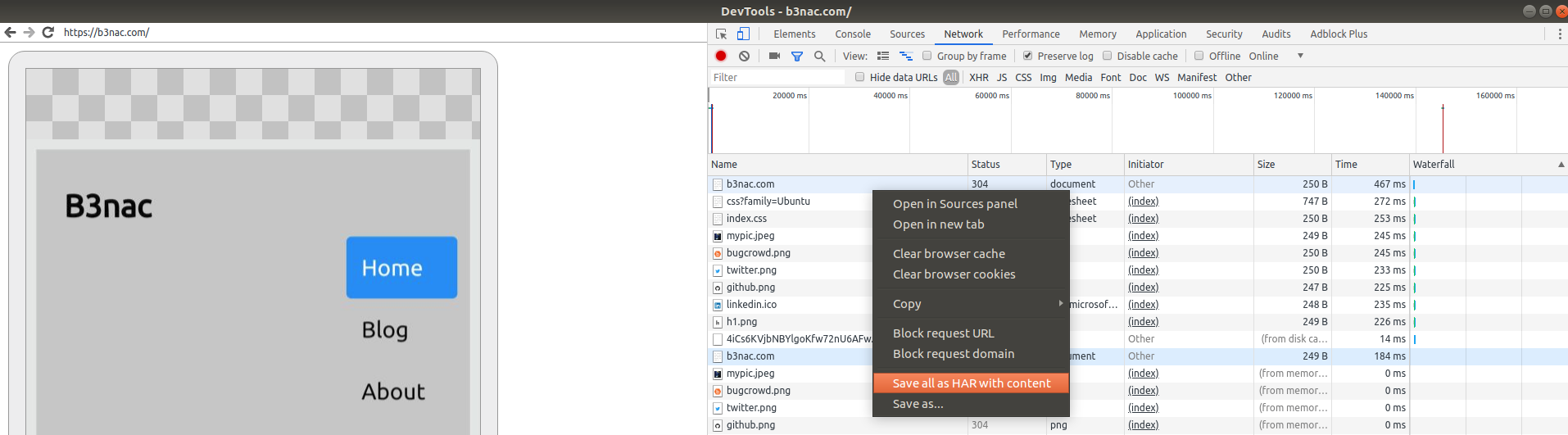Screen dimensions: 1568x435
Task: Choose Block request domain
Action: [x=971, y=354]
